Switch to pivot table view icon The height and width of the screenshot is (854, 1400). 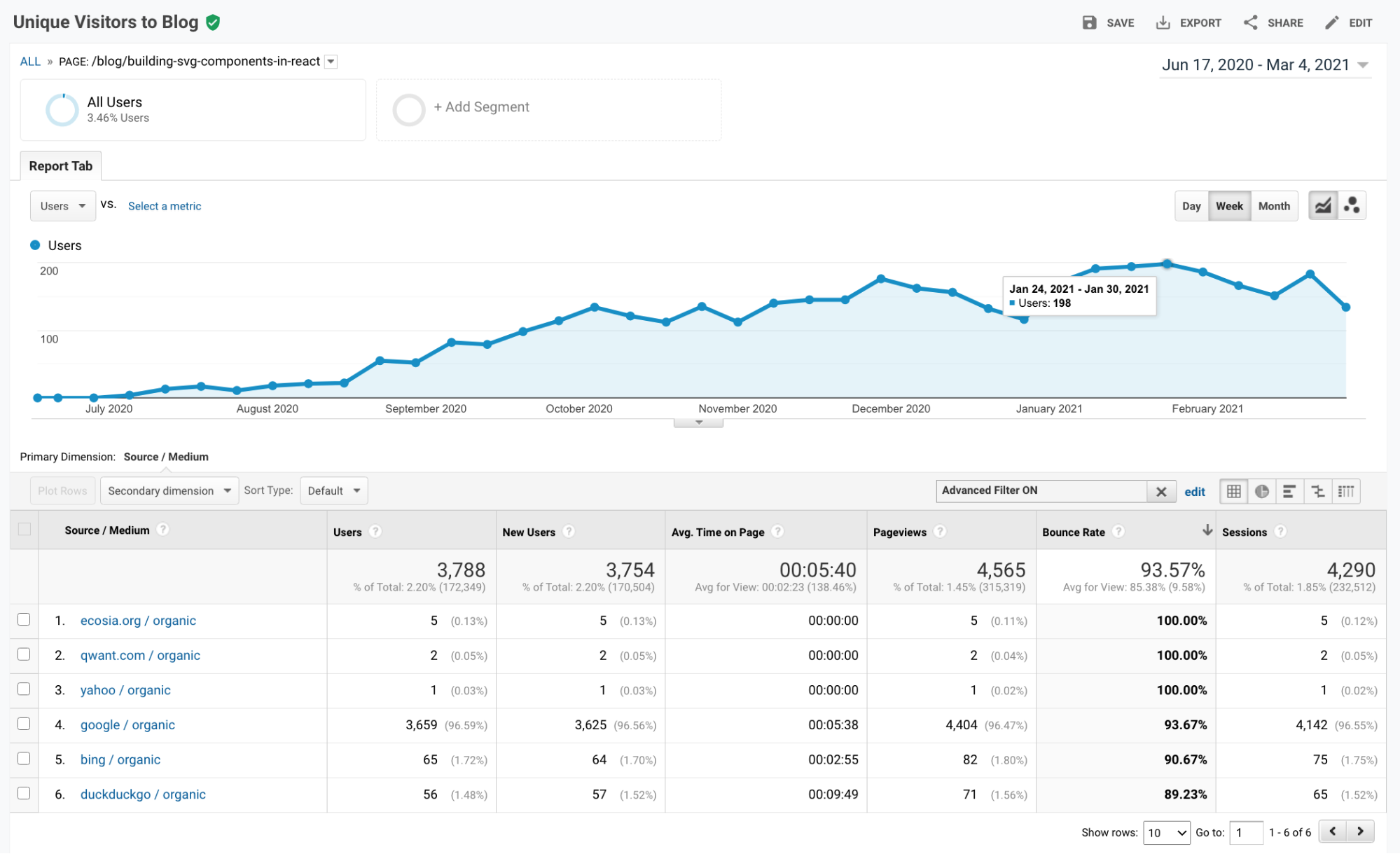point(1346,491)
